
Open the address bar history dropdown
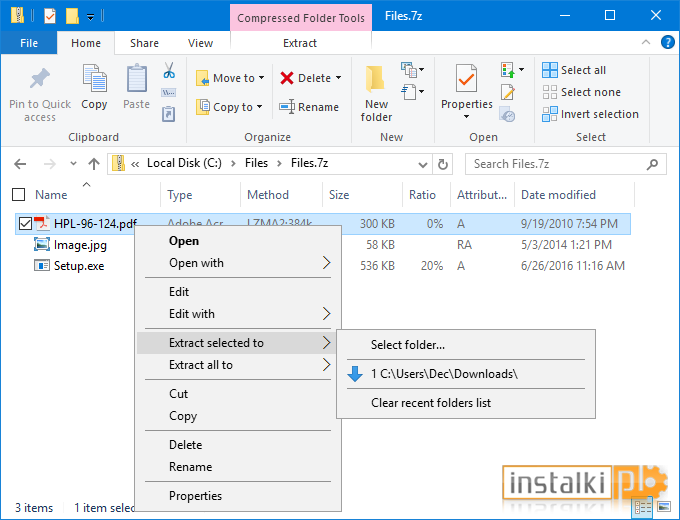pos(423,164)
